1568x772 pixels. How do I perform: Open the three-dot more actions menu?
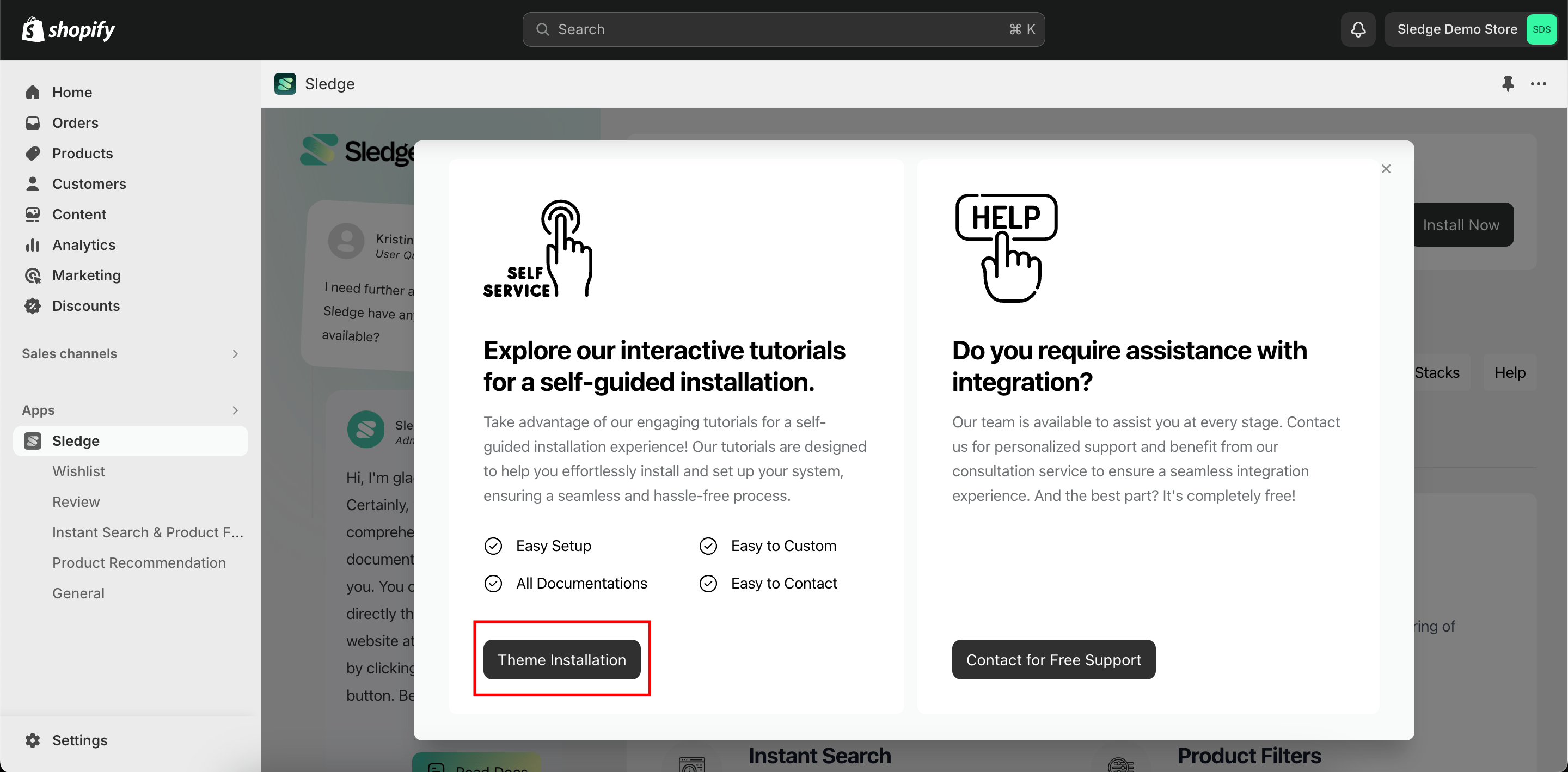point(1538,84)
